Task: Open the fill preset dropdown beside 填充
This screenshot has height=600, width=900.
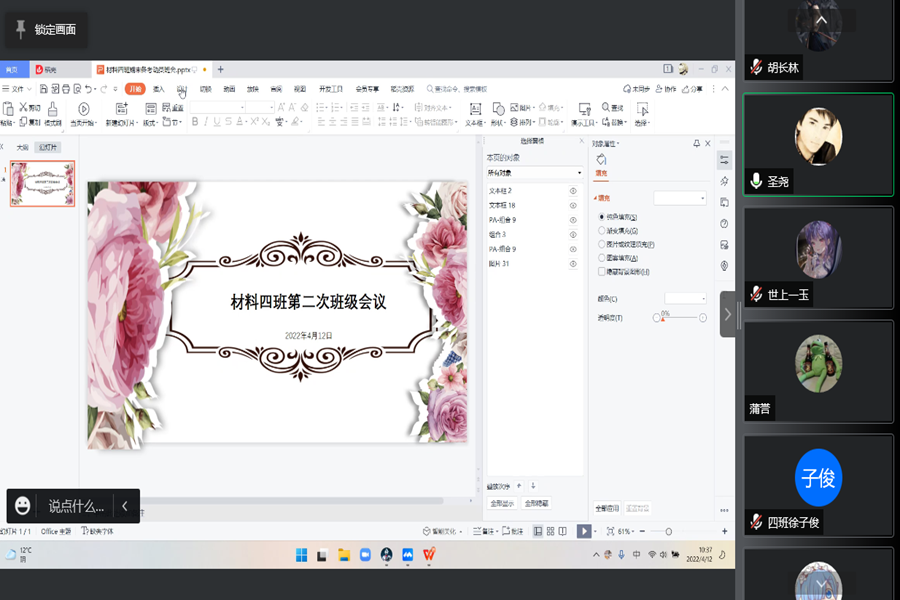Action: point(680,198)
